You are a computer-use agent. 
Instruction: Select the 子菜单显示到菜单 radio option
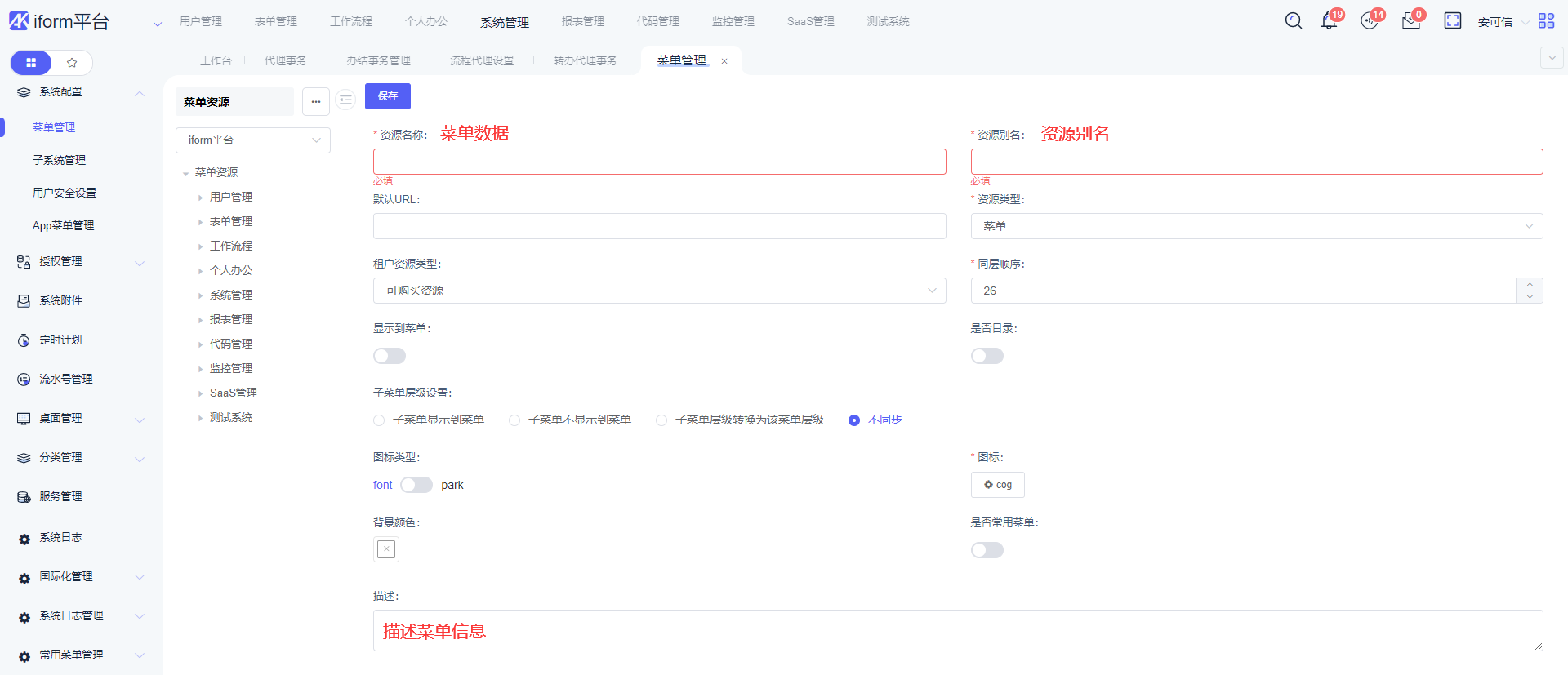click(379, 420)
